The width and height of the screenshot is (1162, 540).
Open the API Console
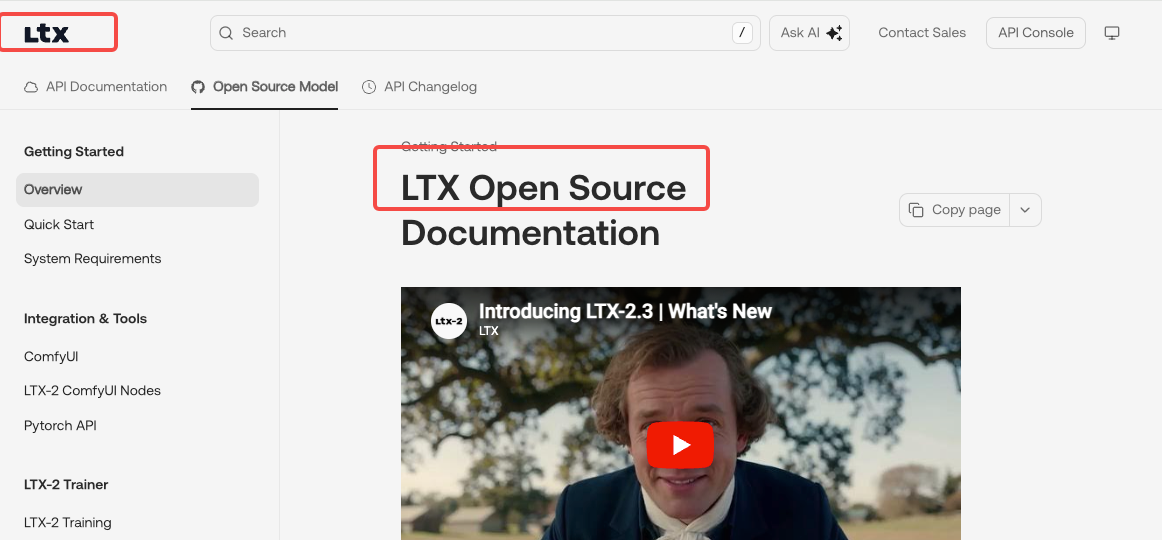1035,33
